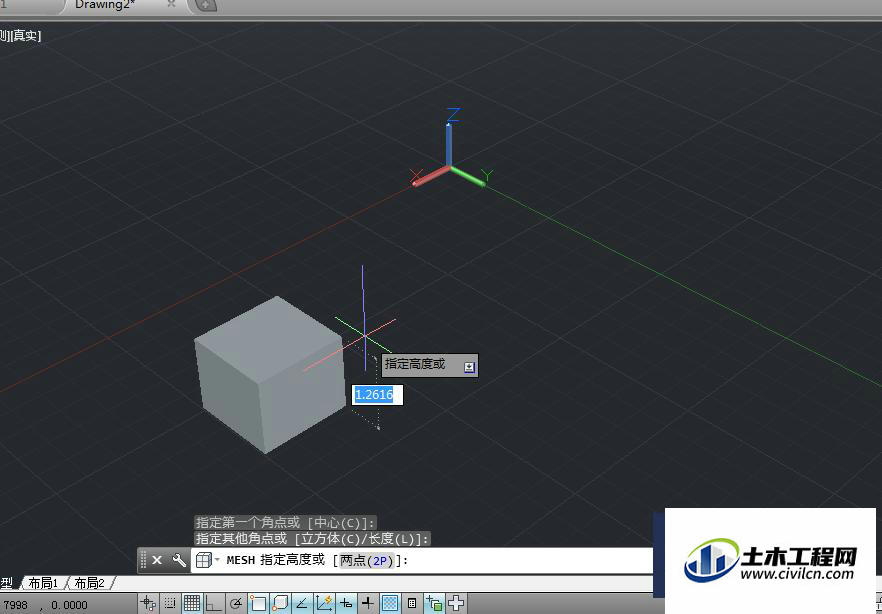The width and height of the screenshot is (882, 614).
Task: Click the Dynamic Input status icon
Action: (346, 603)
